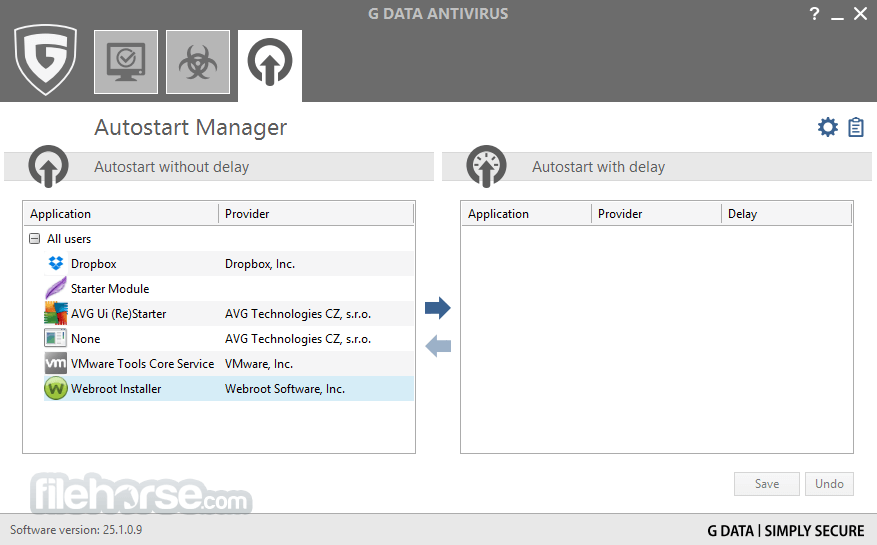This screenshot has height=545, width=877.
Task: Click the purple feather Starter Module icon
Action: click(x=56, y=288)
